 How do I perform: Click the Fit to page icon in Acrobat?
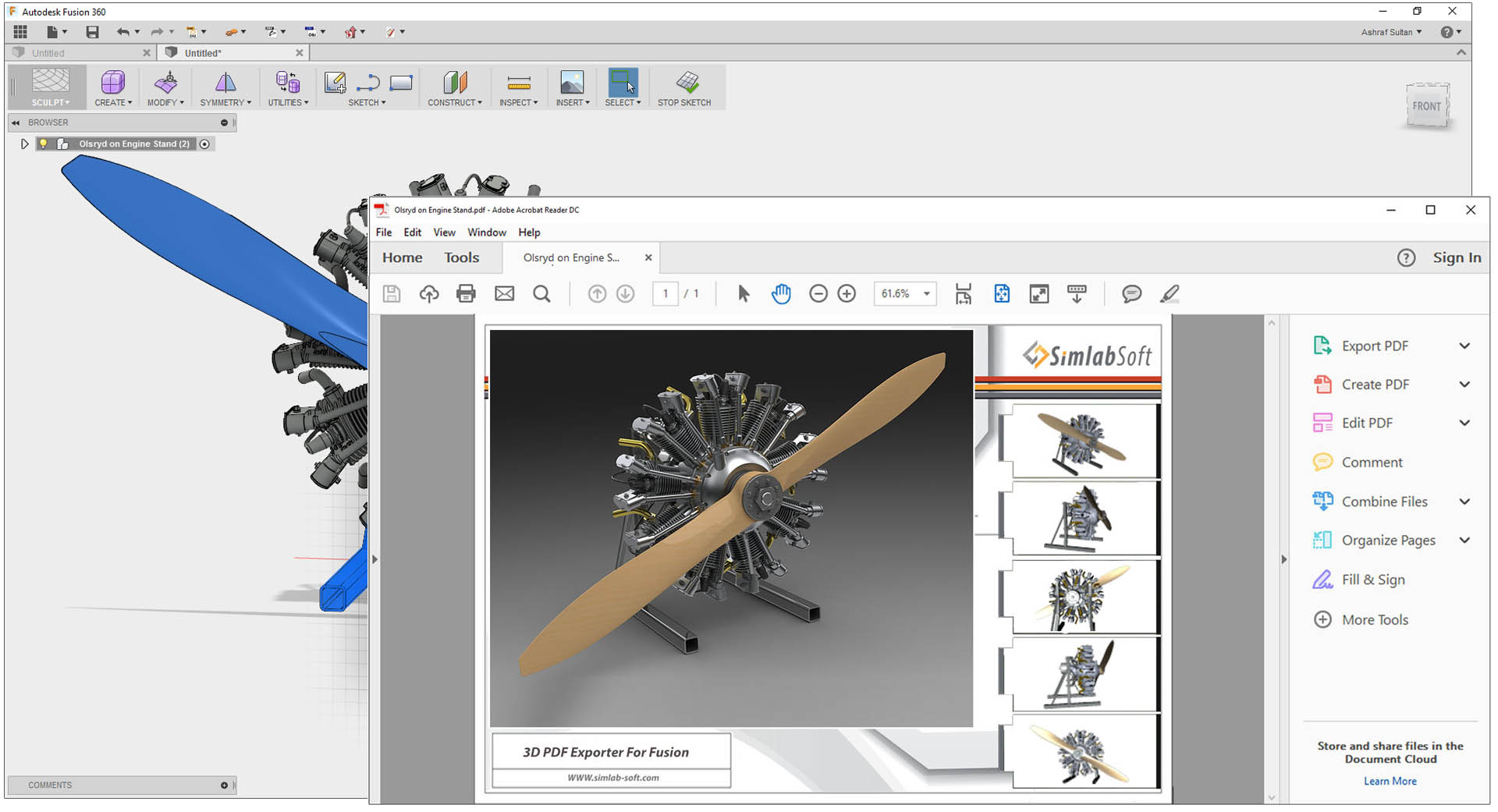pyautogui.click(x=1002, y=293)
